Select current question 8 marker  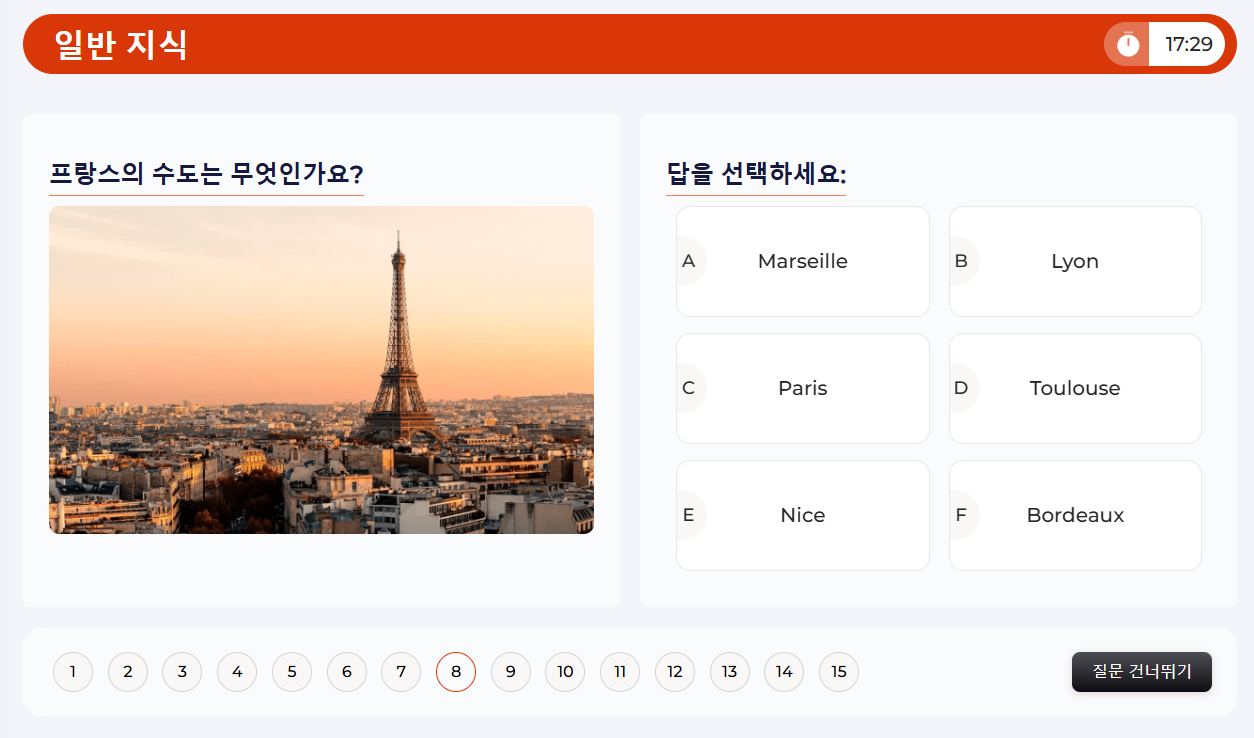(x=456, y=672)
